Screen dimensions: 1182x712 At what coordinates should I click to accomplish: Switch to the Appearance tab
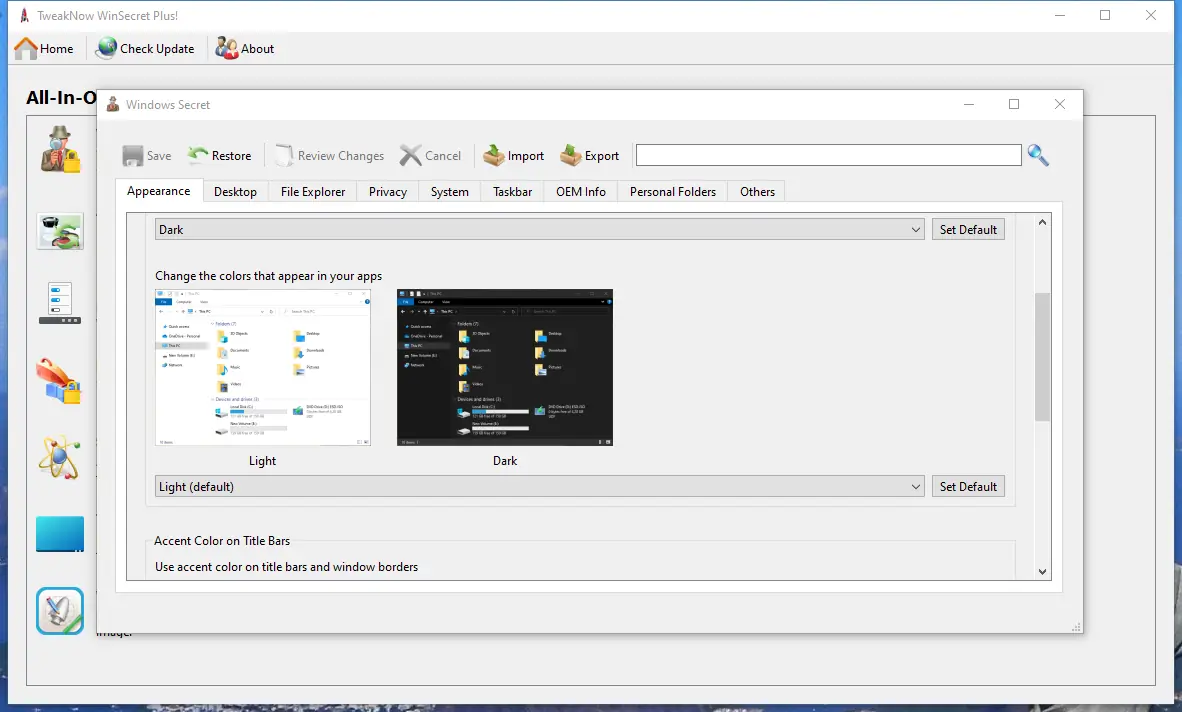pos(158,191)
